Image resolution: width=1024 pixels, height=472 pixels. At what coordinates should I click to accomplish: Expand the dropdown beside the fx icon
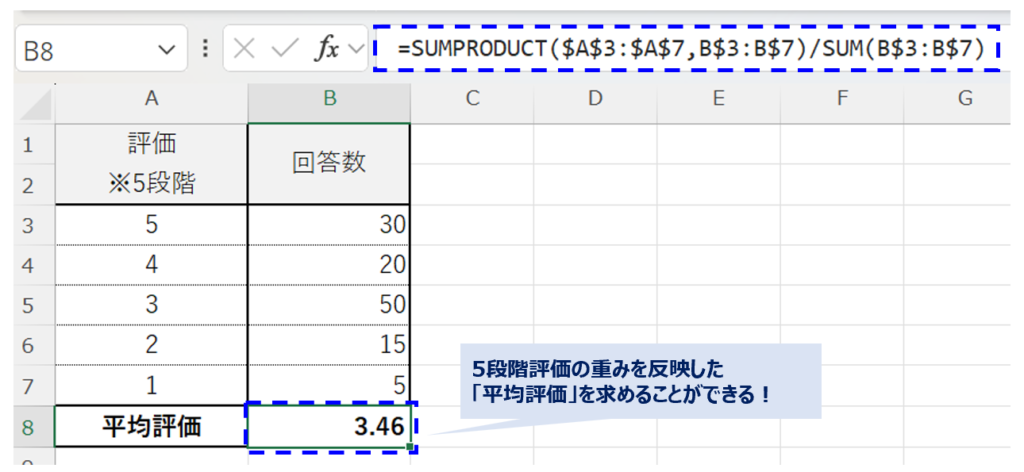tap(356, 49)
